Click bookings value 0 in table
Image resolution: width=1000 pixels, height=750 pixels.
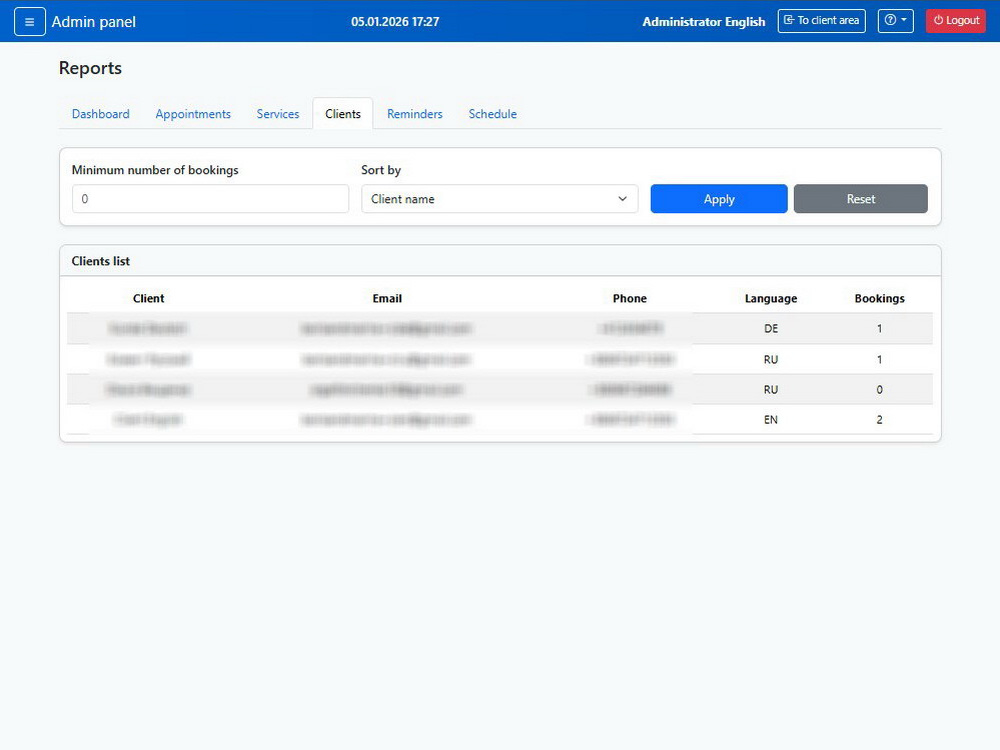tap(879, 390)
